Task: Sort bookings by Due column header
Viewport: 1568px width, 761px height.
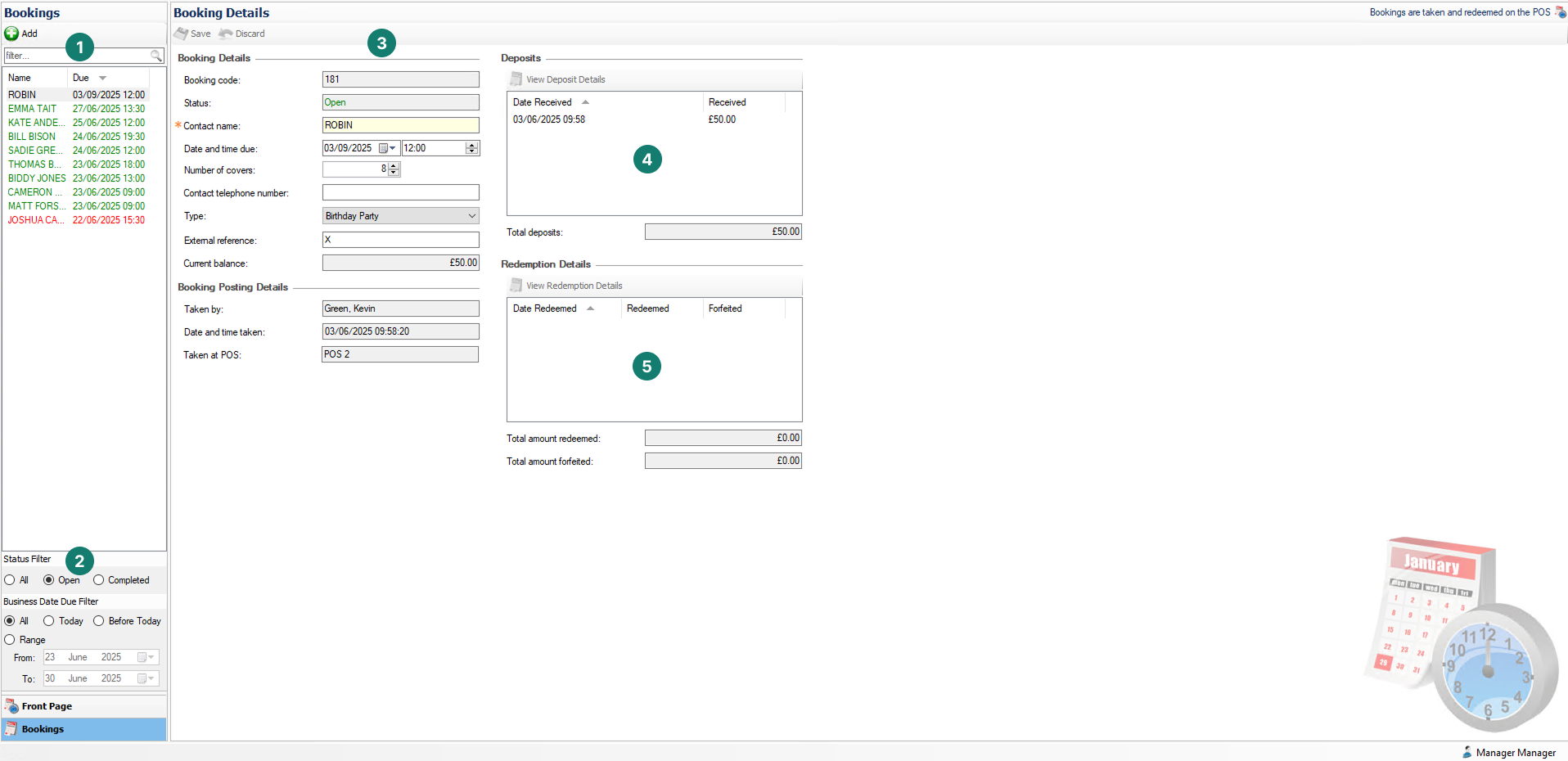Action: pos(81,78)
